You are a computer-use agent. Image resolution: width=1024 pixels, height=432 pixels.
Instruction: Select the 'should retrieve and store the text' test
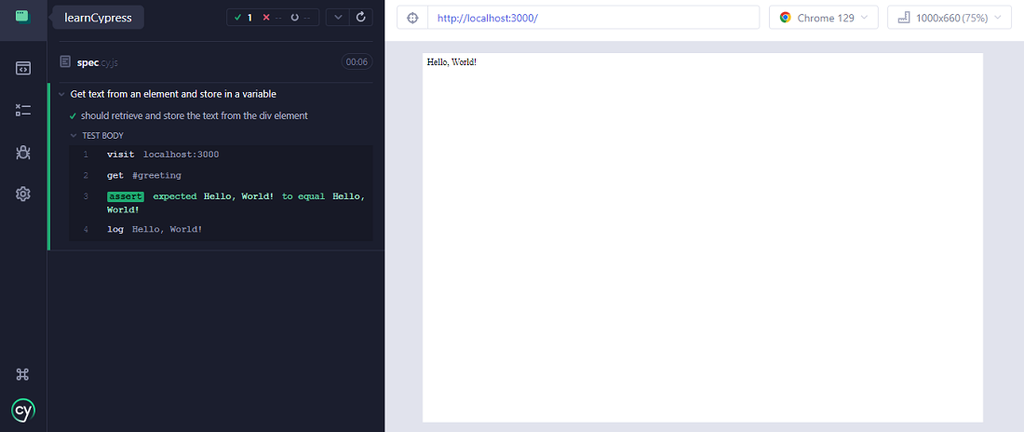[x=194, y=116]
